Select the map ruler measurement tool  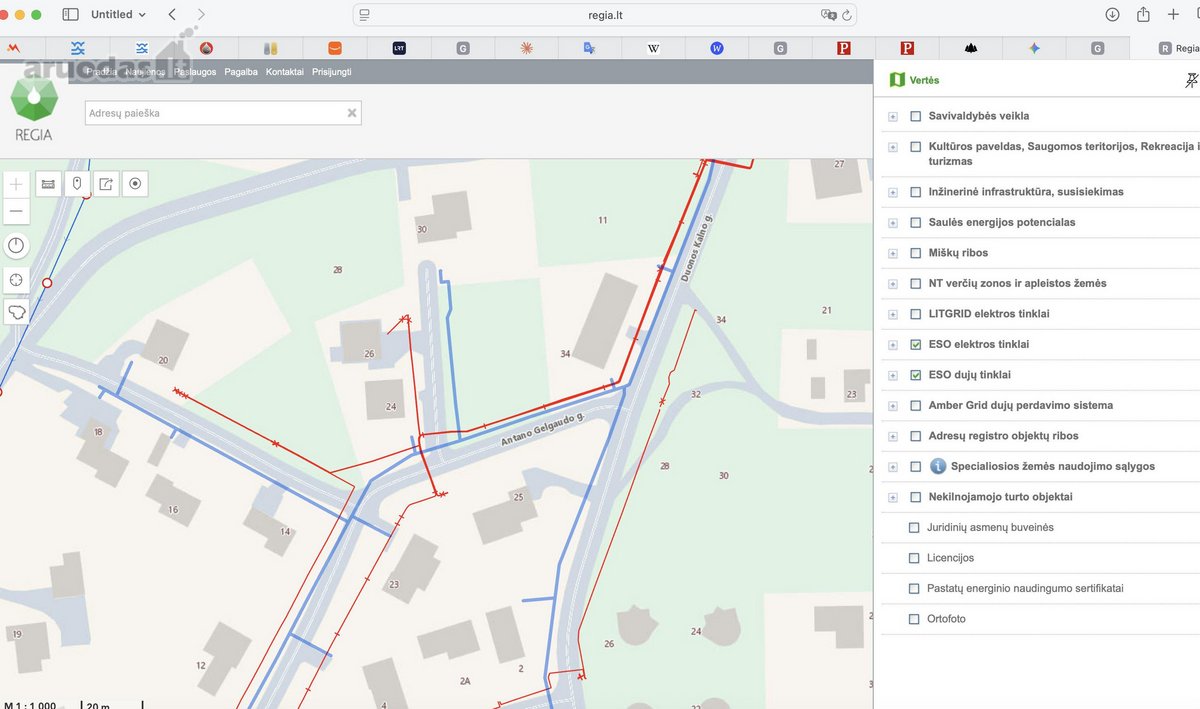(x=48, y=184)
